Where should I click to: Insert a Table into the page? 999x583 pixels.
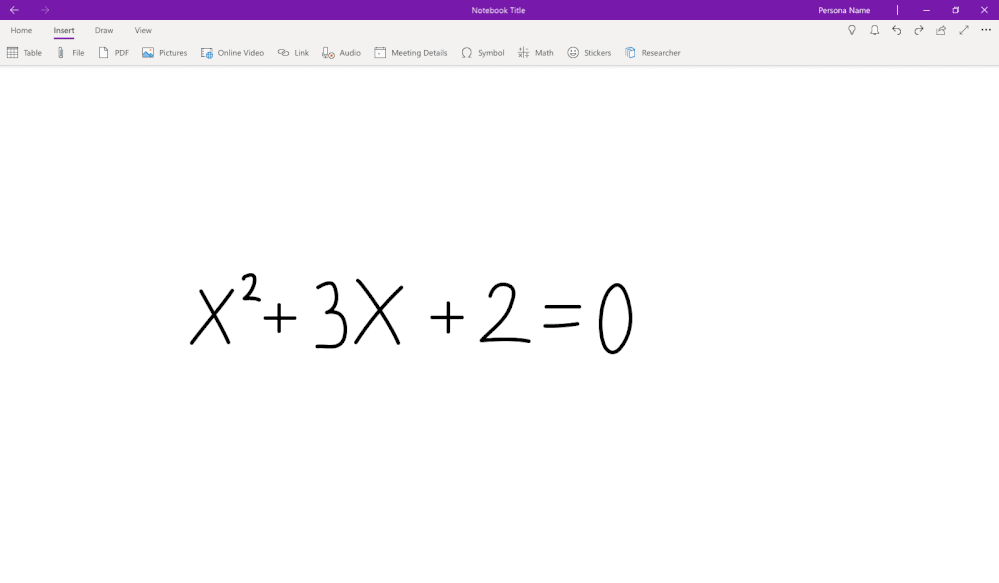(23, 52)
